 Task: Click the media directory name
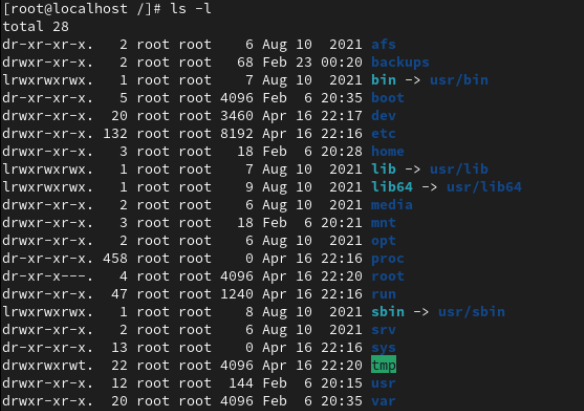[392, 205]
